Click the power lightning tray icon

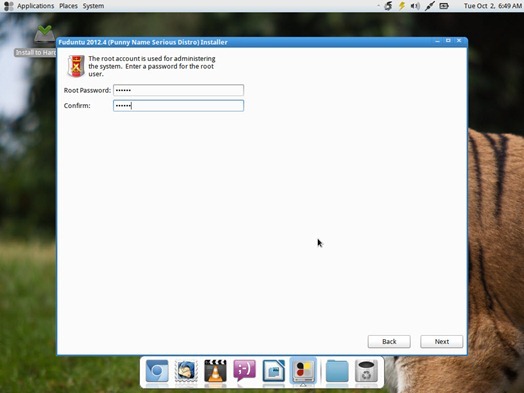[402, 6]
